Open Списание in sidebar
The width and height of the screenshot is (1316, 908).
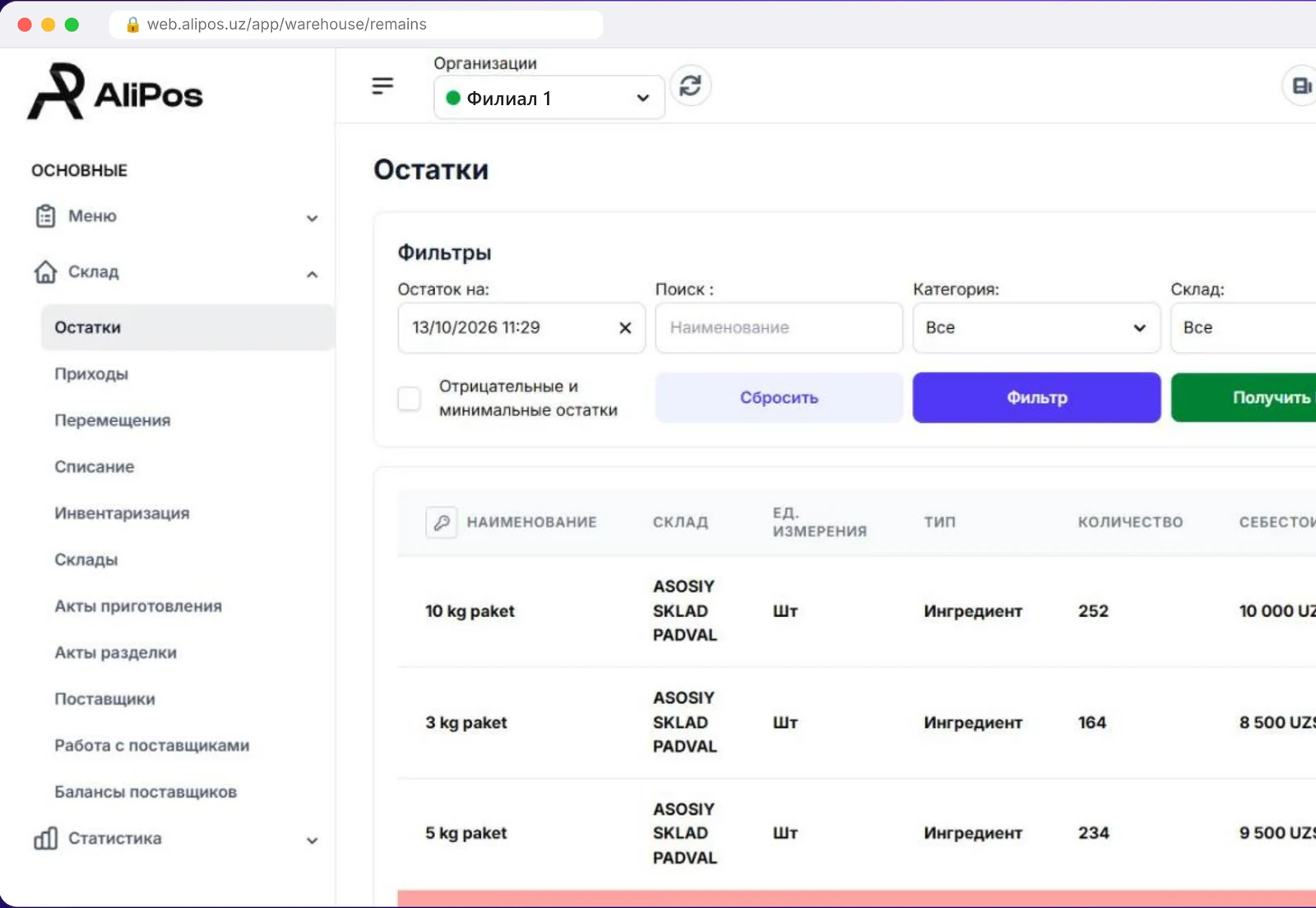(95, 467)
